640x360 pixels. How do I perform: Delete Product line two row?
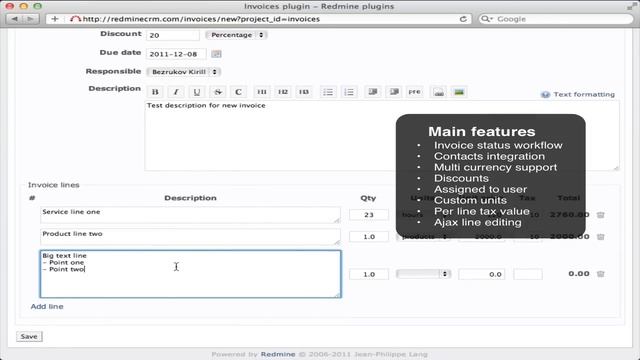point(600,237)
